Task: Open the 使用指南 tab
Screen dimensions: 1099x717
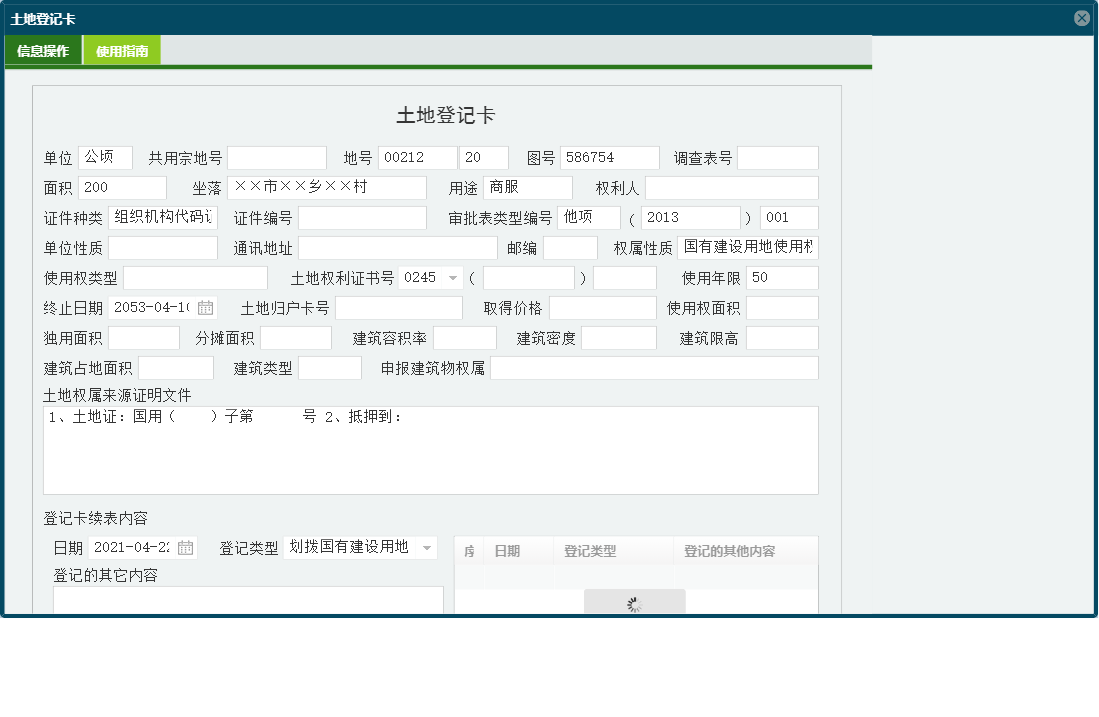Action: [122, 51]
